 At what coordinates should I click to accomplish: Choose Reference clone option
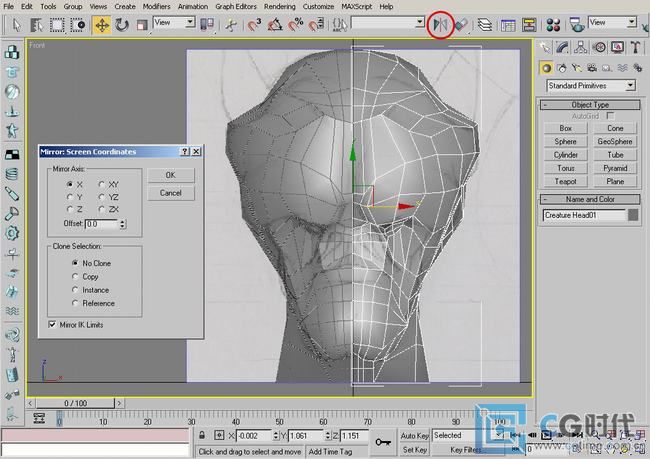(x=75, y=303)
